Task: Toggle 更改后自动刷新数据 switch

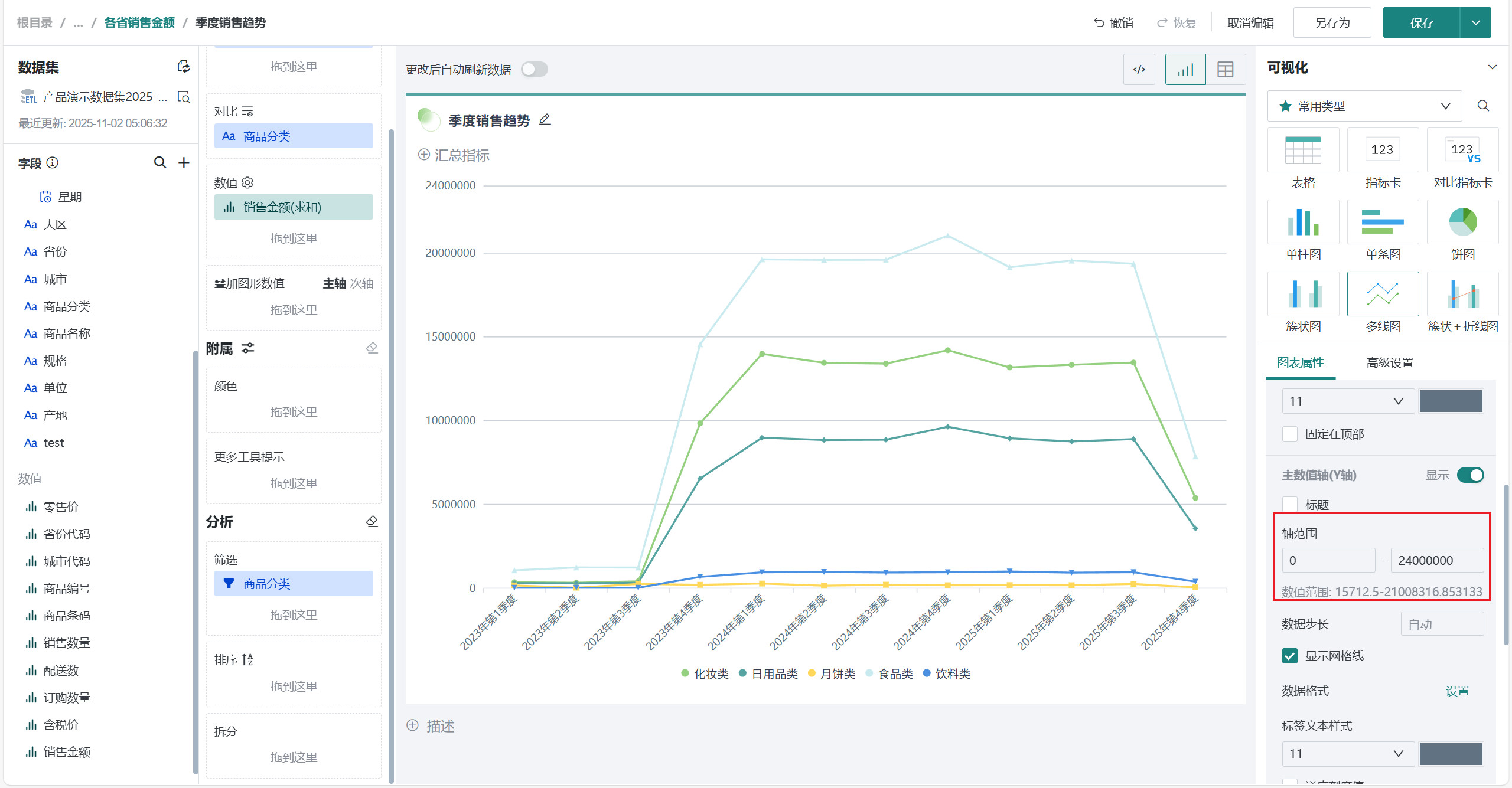Action: point(534,70)
